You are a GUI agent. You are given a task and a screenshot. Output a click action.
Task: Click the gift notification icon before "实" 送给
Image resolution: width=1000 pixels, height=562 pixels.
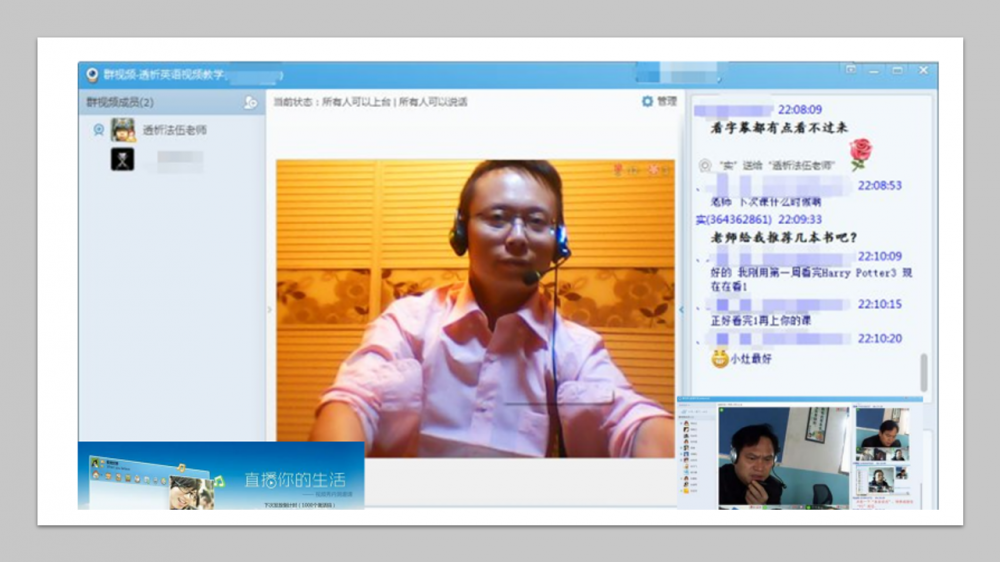[705, 165]
